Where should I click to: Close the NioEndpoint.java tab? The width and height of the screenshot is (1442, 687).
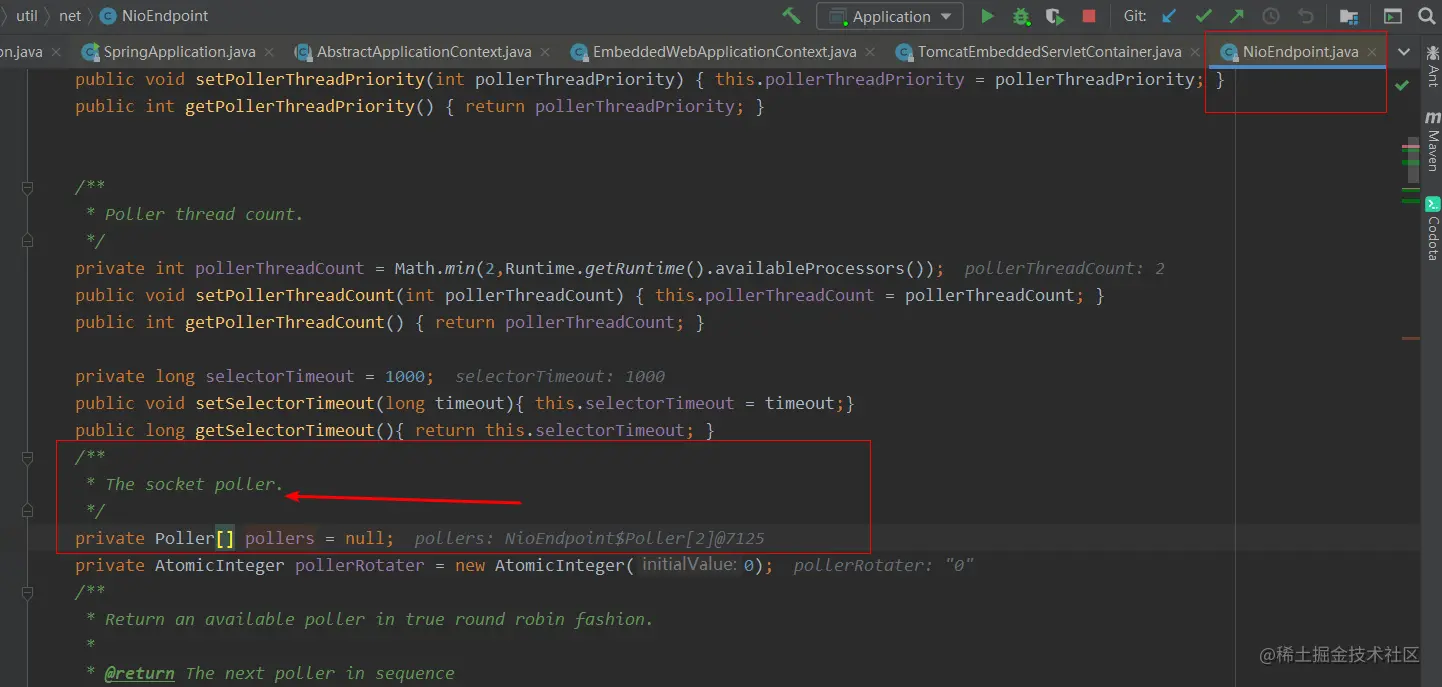1372,52
